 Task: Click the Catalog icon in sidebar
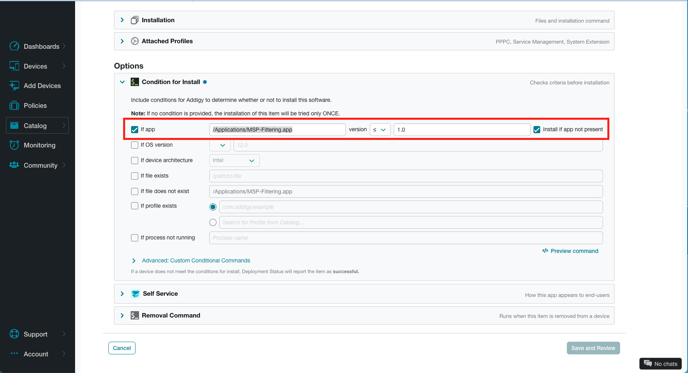tap(14, 126)
